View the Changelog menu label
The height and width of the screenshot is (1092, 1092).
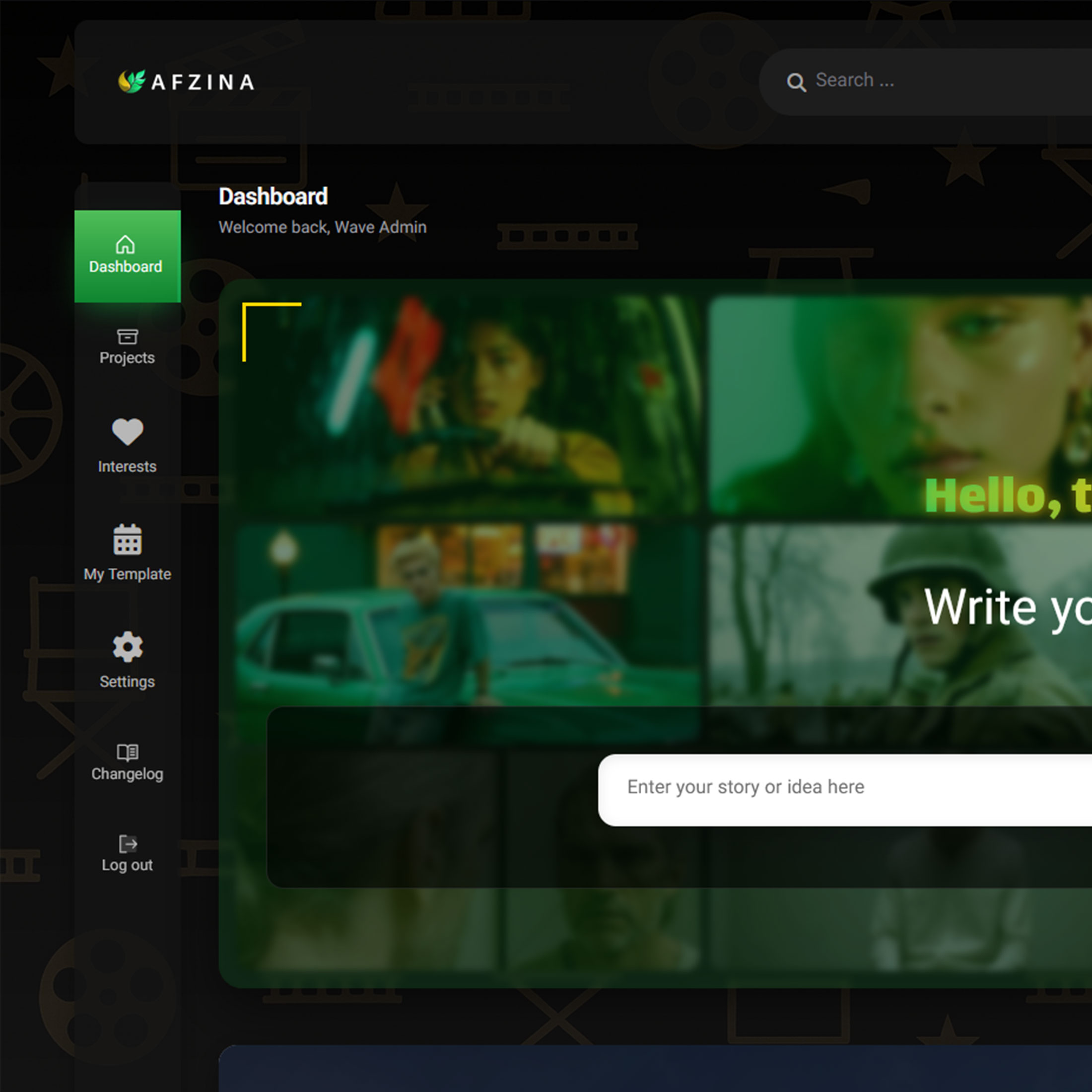point(127,774)
